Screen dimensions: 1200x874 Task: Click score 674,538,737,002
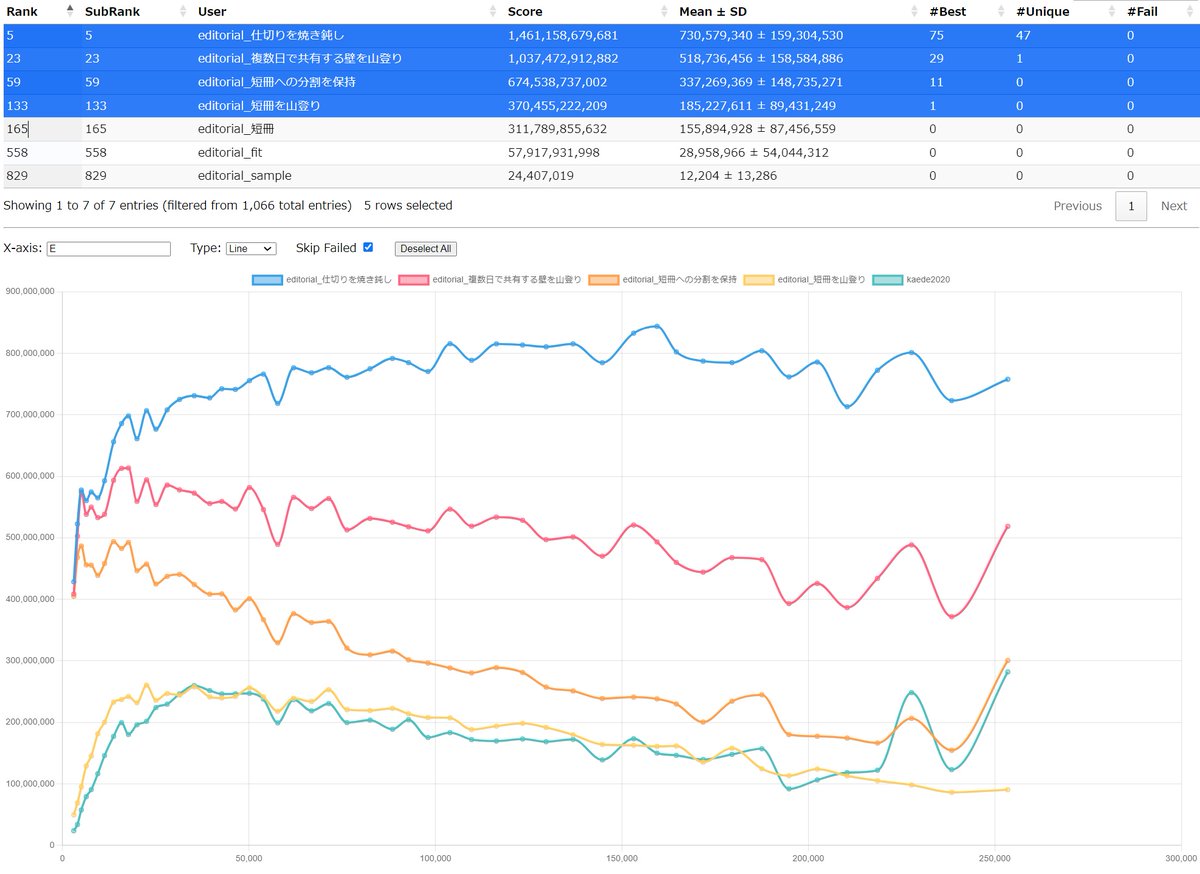[x=557, y=82]
